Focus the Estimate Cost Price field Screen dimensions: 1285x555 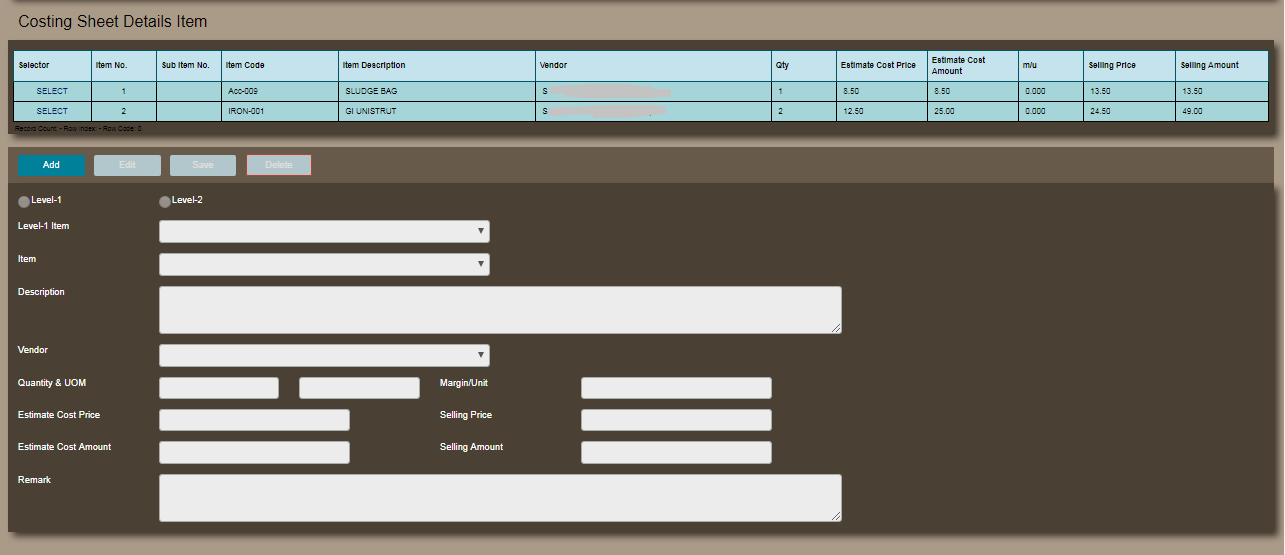point(254,420)
